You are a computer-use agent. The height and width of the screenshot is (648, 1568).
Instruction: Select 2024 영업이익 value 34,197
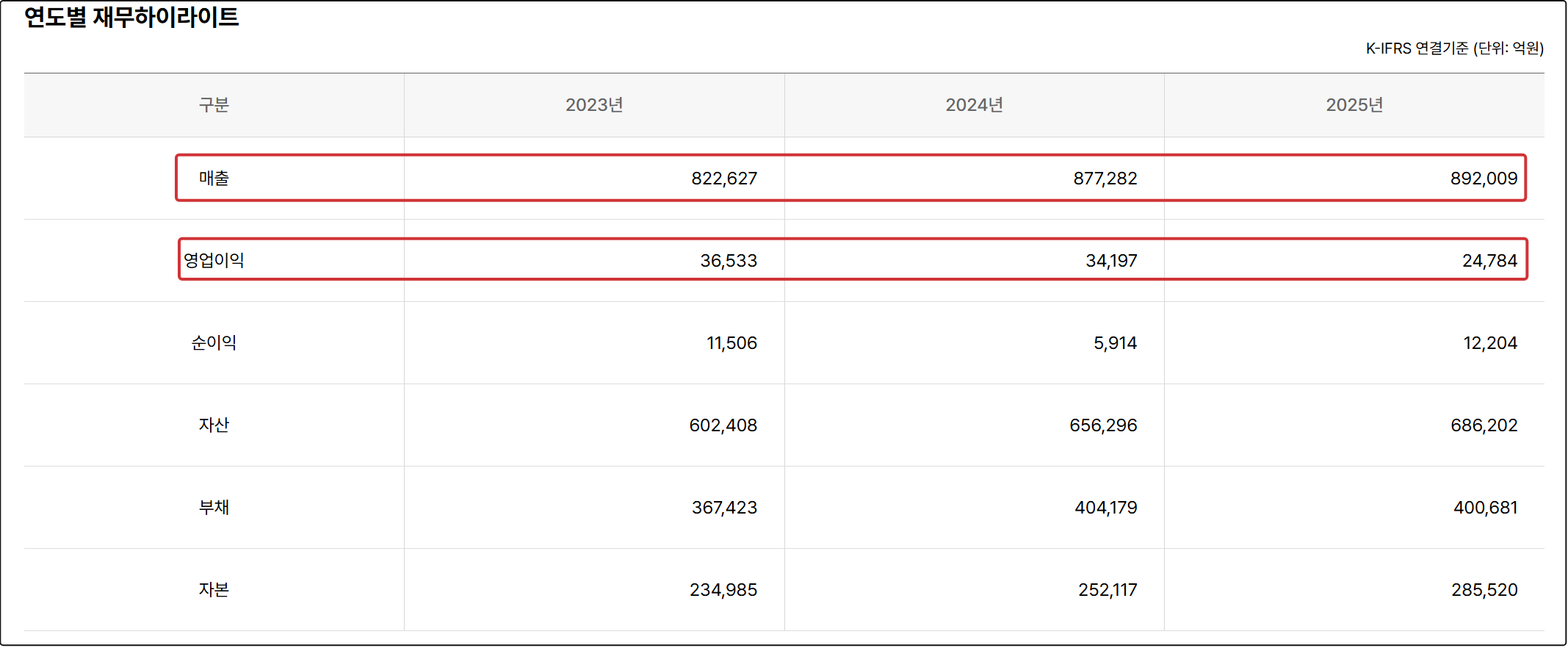point(1111,261)
